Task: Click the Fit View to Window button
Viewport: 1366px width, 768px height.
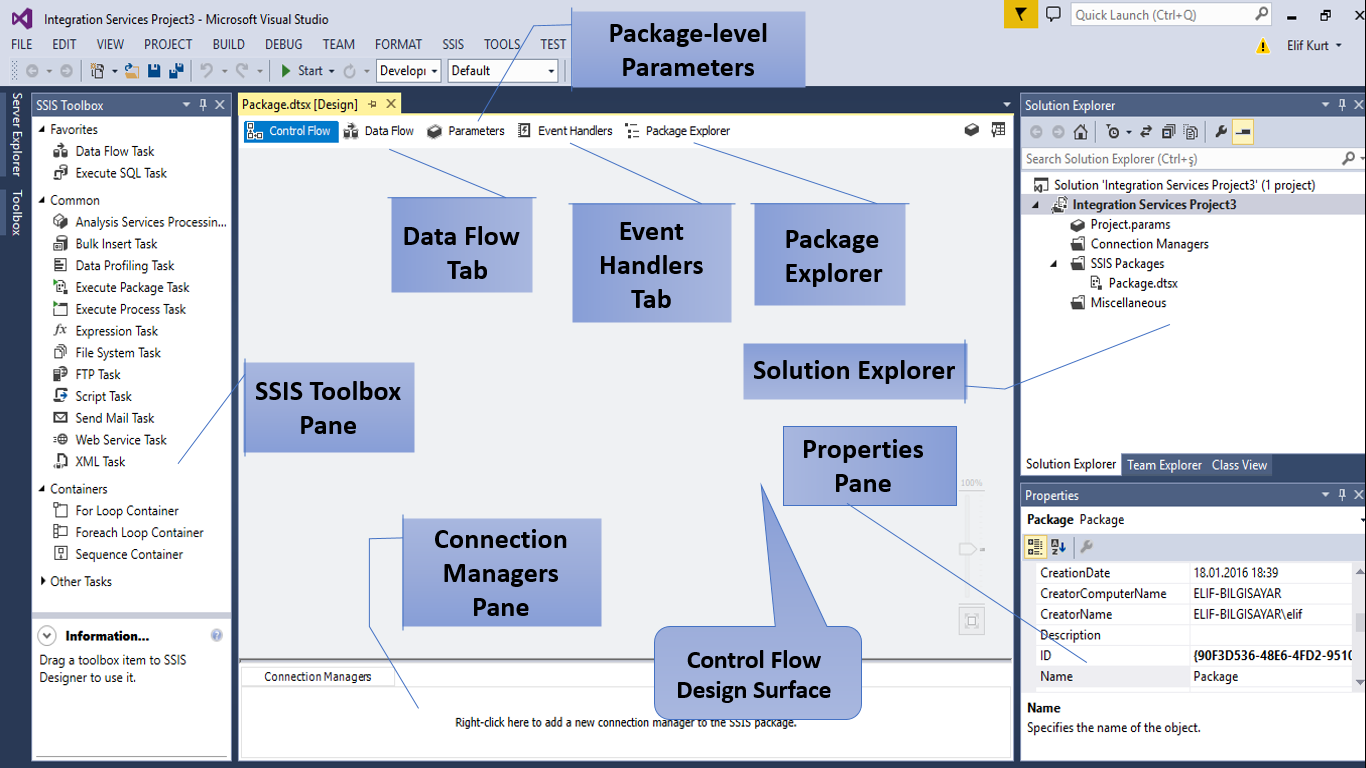Action: pos(971,621)
